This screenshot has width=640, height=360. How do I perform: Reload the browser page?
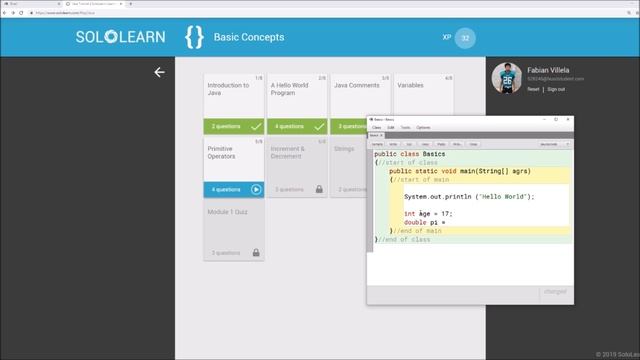pyautogui.click(x=21, y=13)
